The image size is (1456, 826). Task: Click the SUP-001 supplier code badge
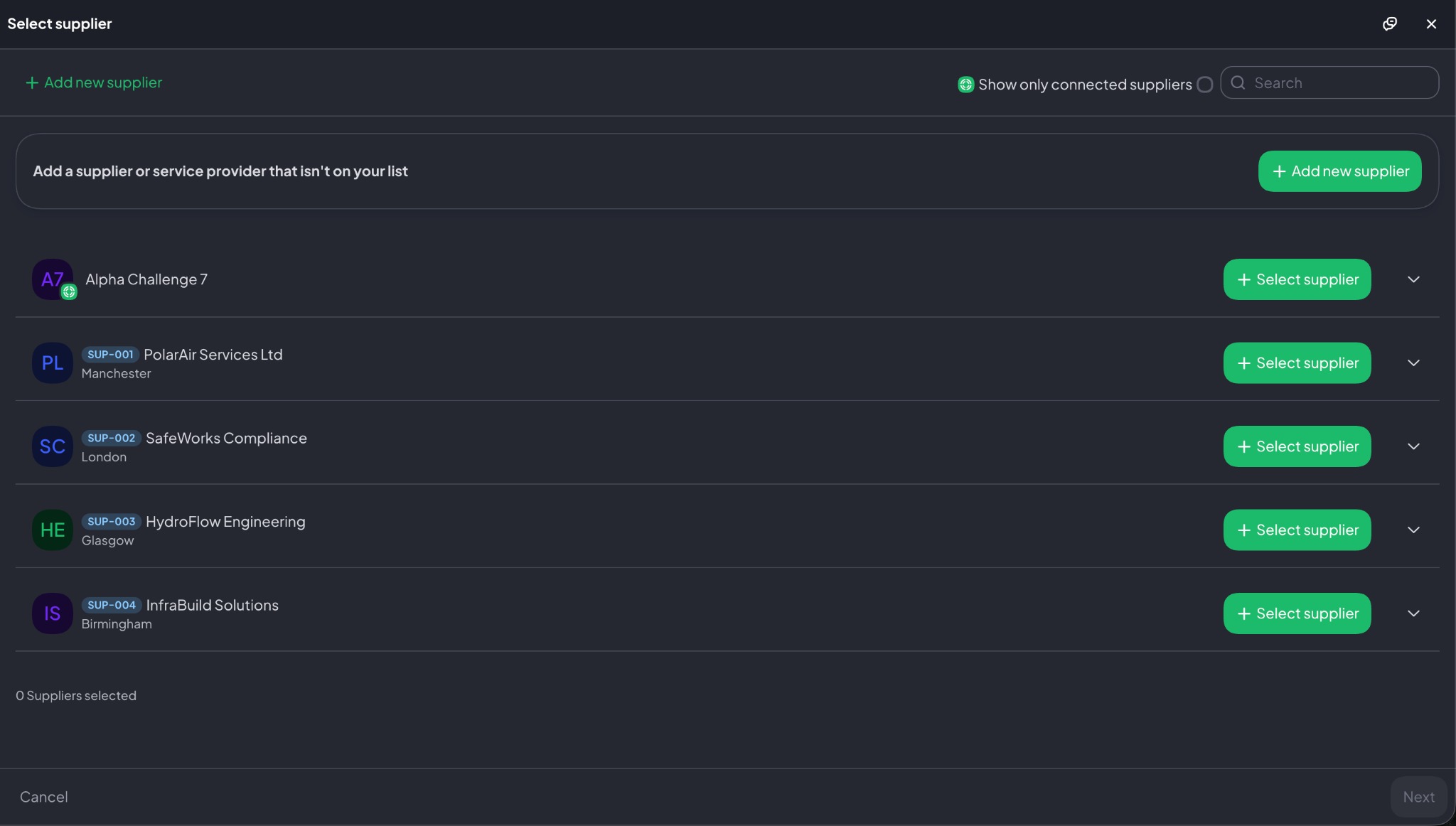(110, 354)
